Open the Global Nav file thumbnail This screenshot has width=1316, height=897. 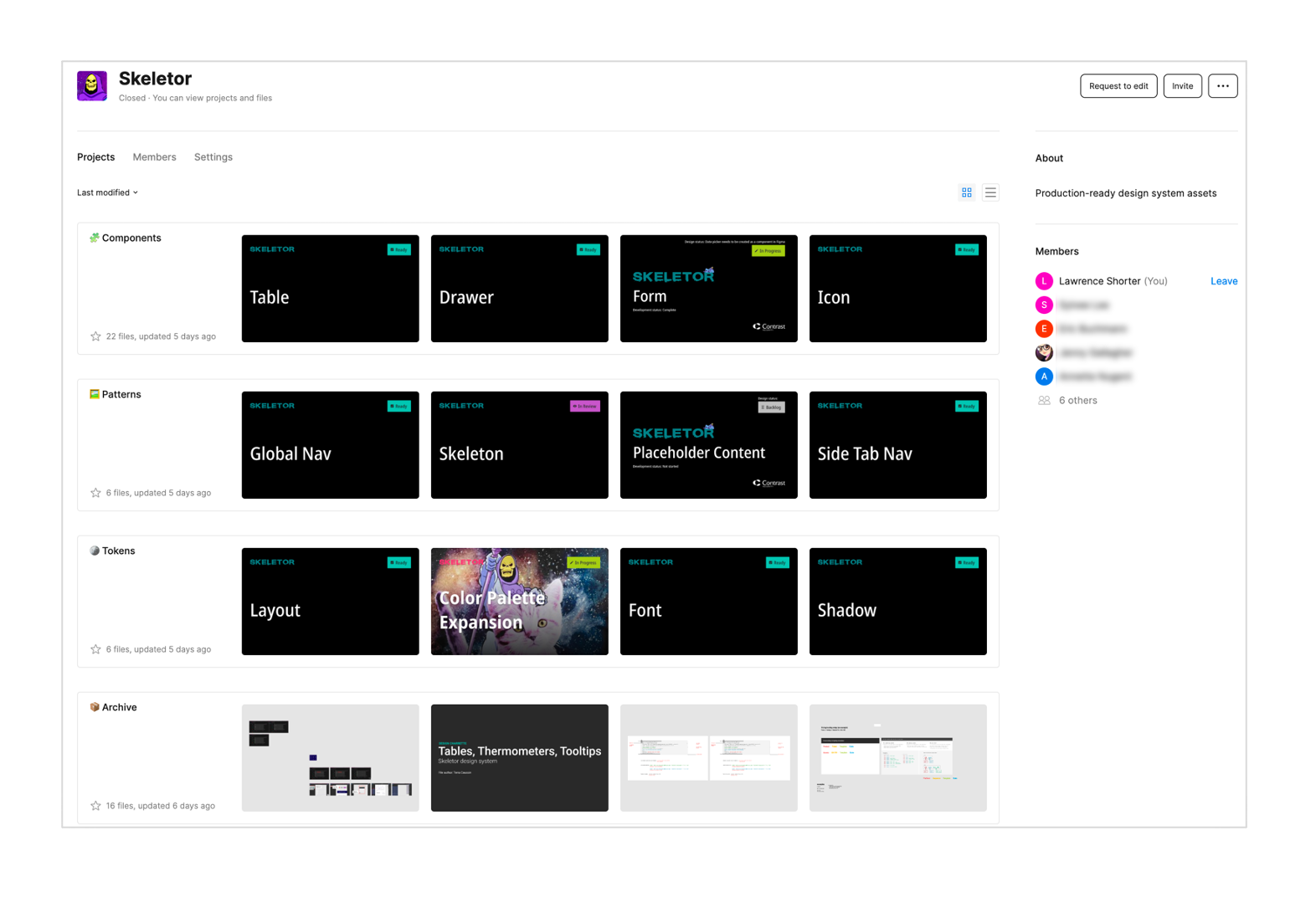tap(330, 445)
